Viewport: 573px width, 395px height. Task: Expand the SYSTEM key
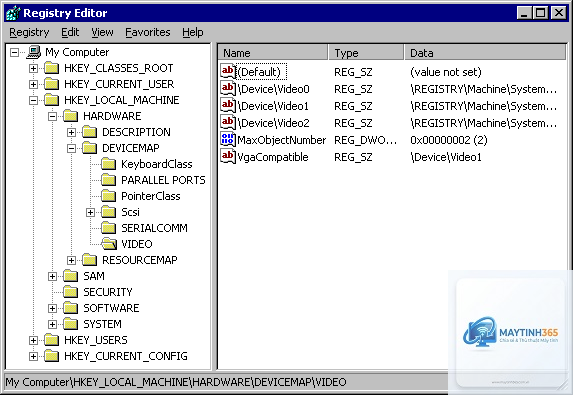coord(52,324)
